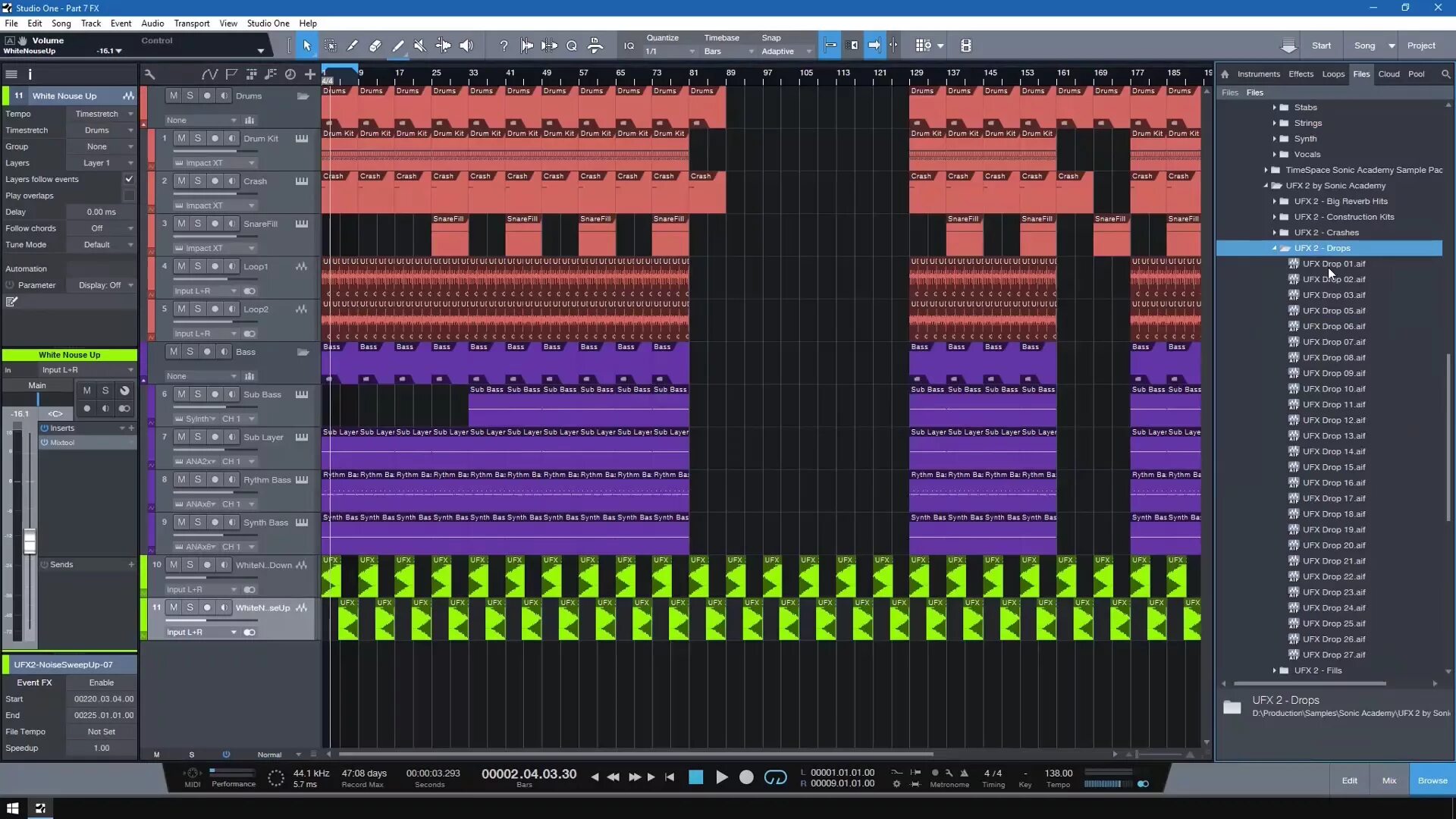This screenshot has width=1456, height=819.
Task: Collapse the UFX 2 - Drops folder
Action: pyautogui.click(x=1274, y=248)
